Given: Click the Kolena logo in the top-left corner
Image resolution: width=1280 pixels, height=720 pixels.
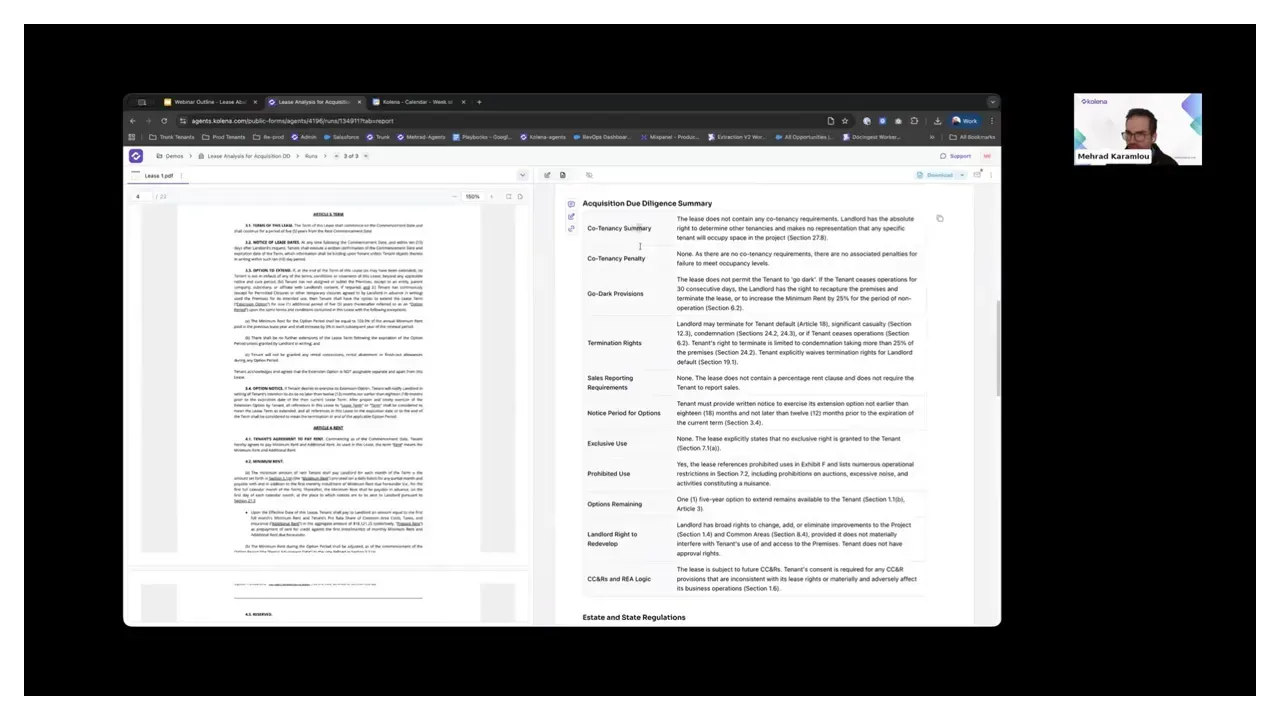Looking at the screenshot, I should pyautogui.click(x=136, y=156).
